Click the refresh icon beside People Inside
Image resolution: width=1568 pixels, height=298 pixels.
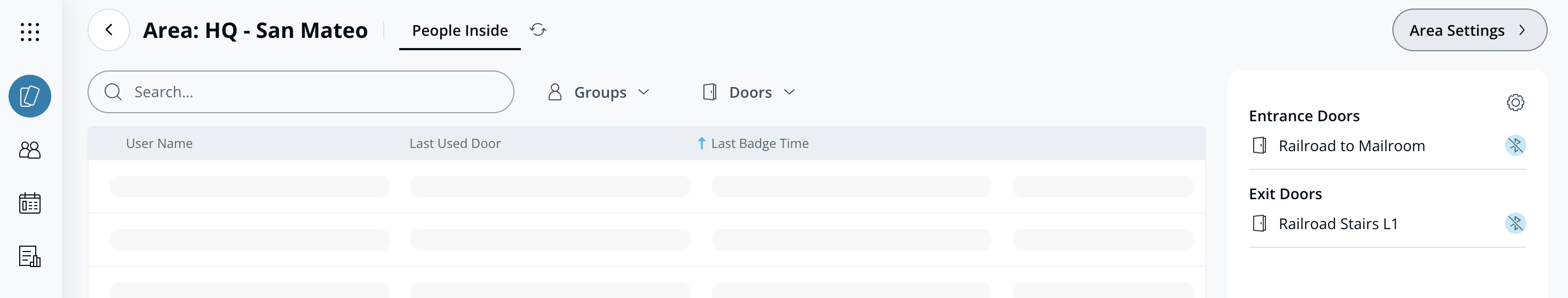tap(537, 30)
